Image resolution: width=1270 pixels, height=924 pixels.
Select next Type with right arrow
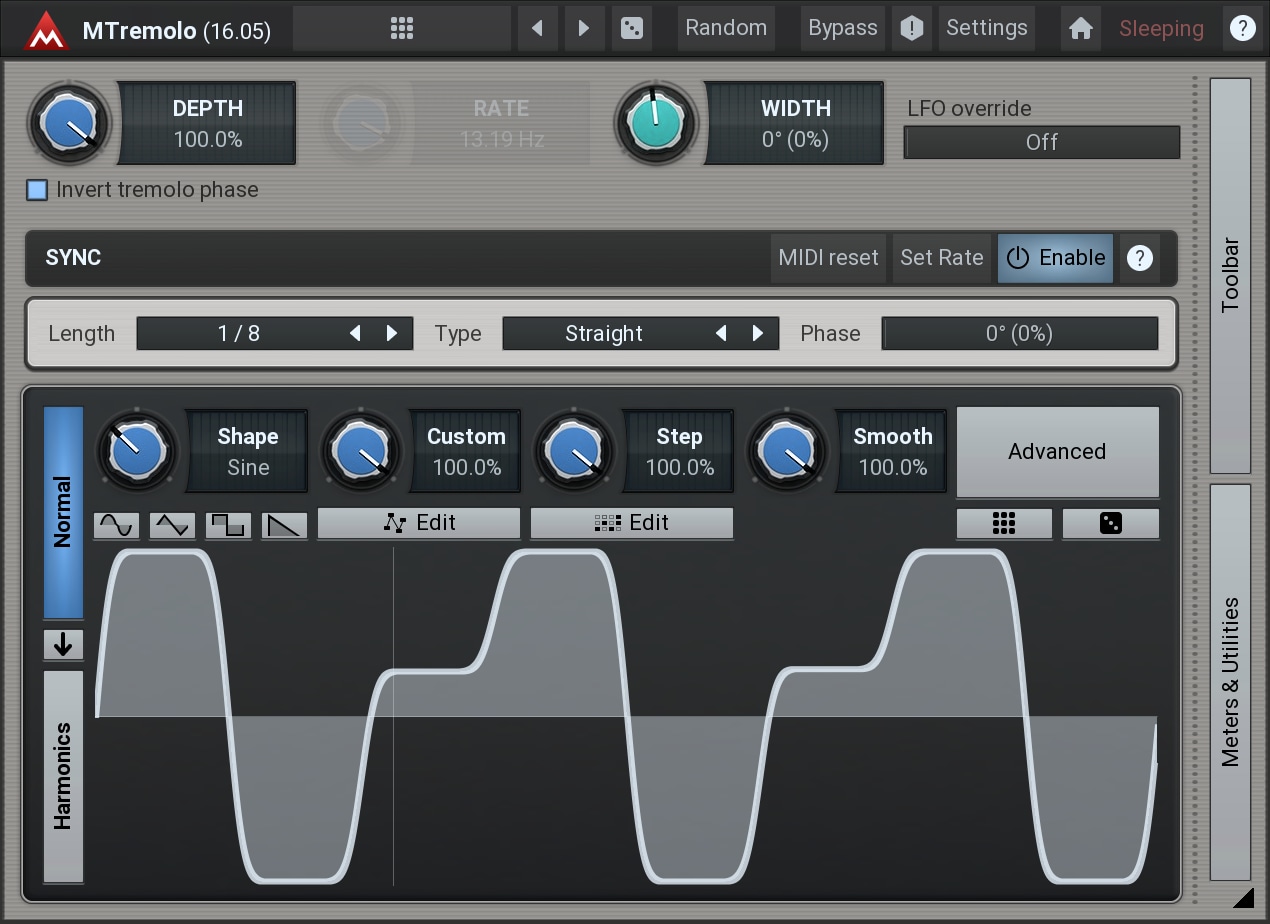(758, 334)
